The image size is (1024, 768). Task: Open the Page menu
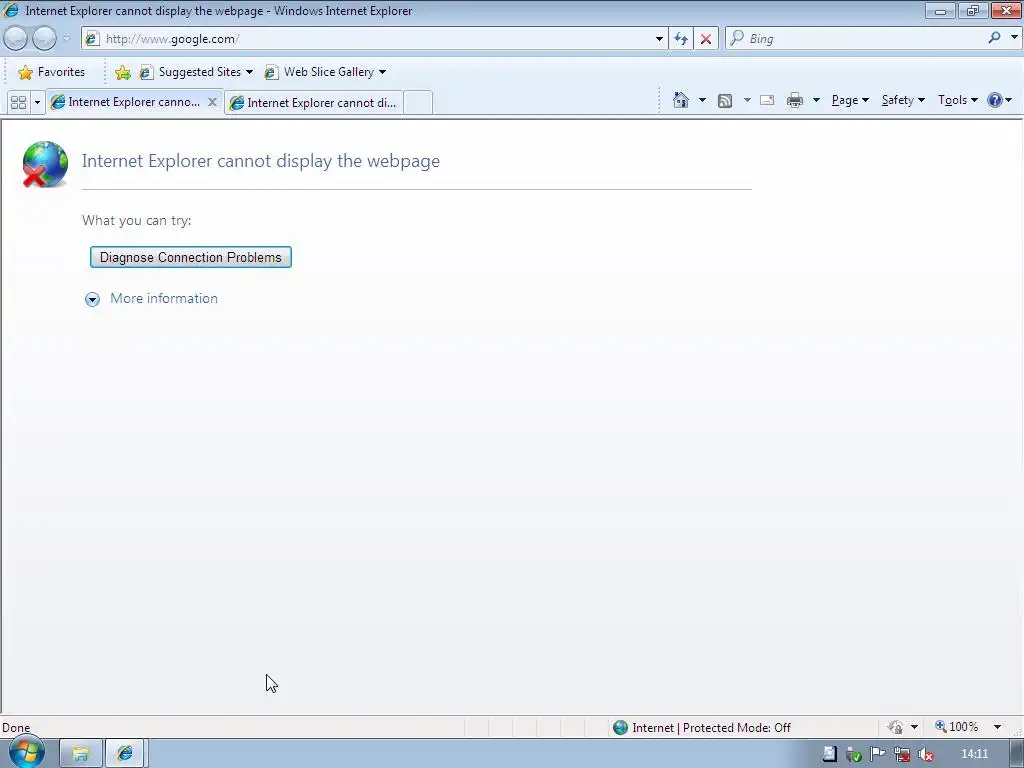click(x=850, y=100)
